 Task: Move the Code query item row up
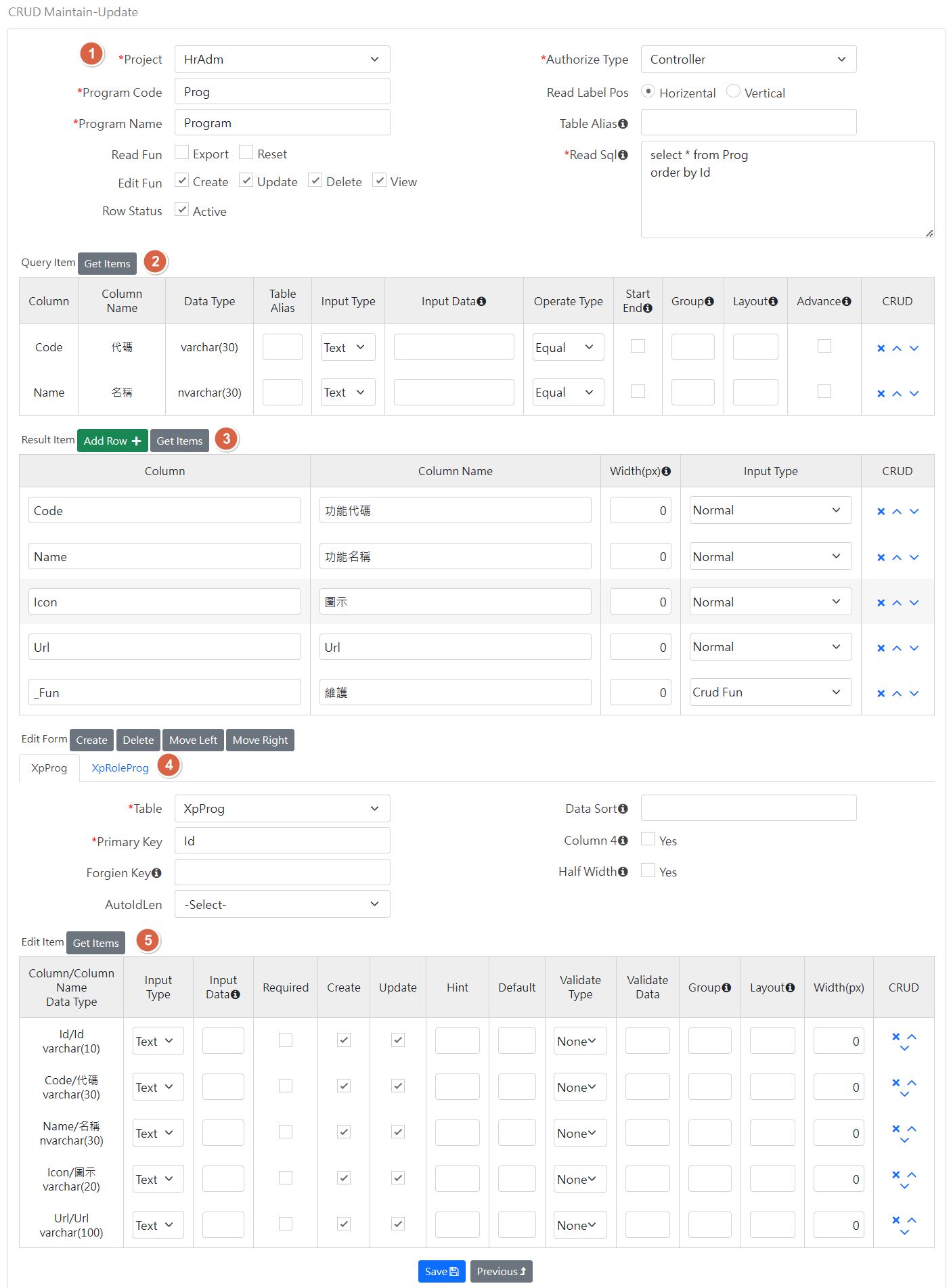tap(897, 348)
